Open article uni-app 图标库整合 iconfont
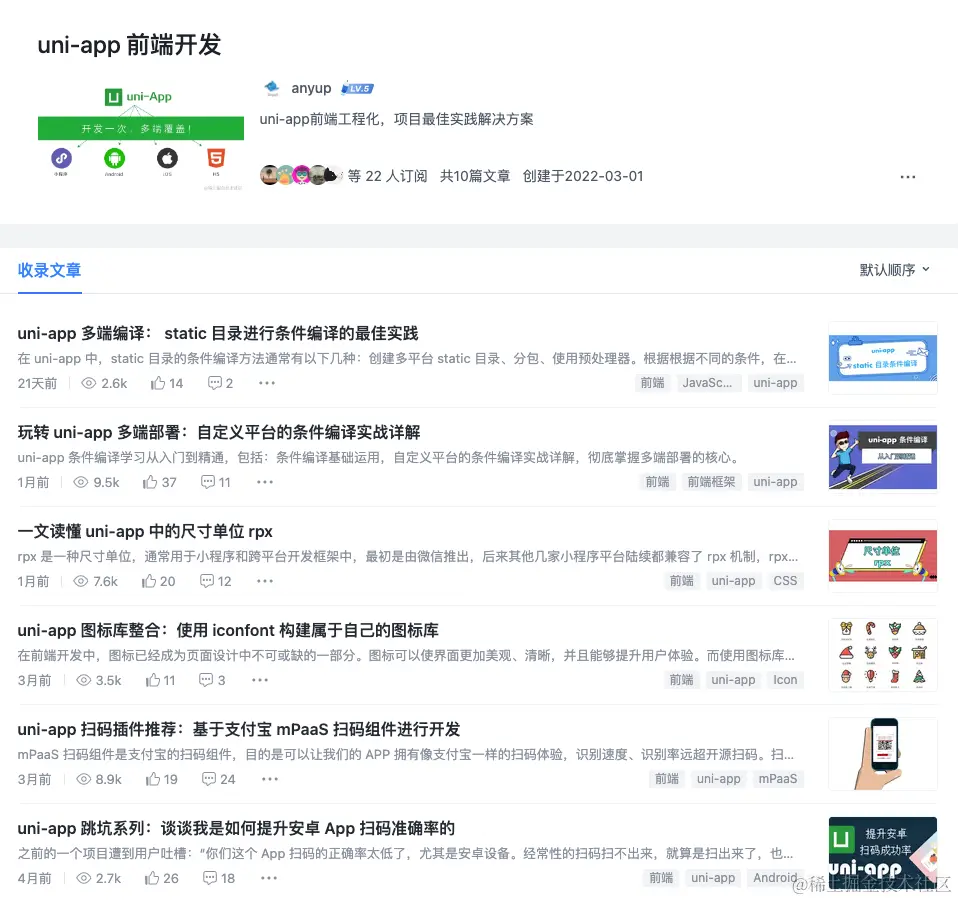Image resolution: width=958 pixels, height=901 pixels. (228, 630)
